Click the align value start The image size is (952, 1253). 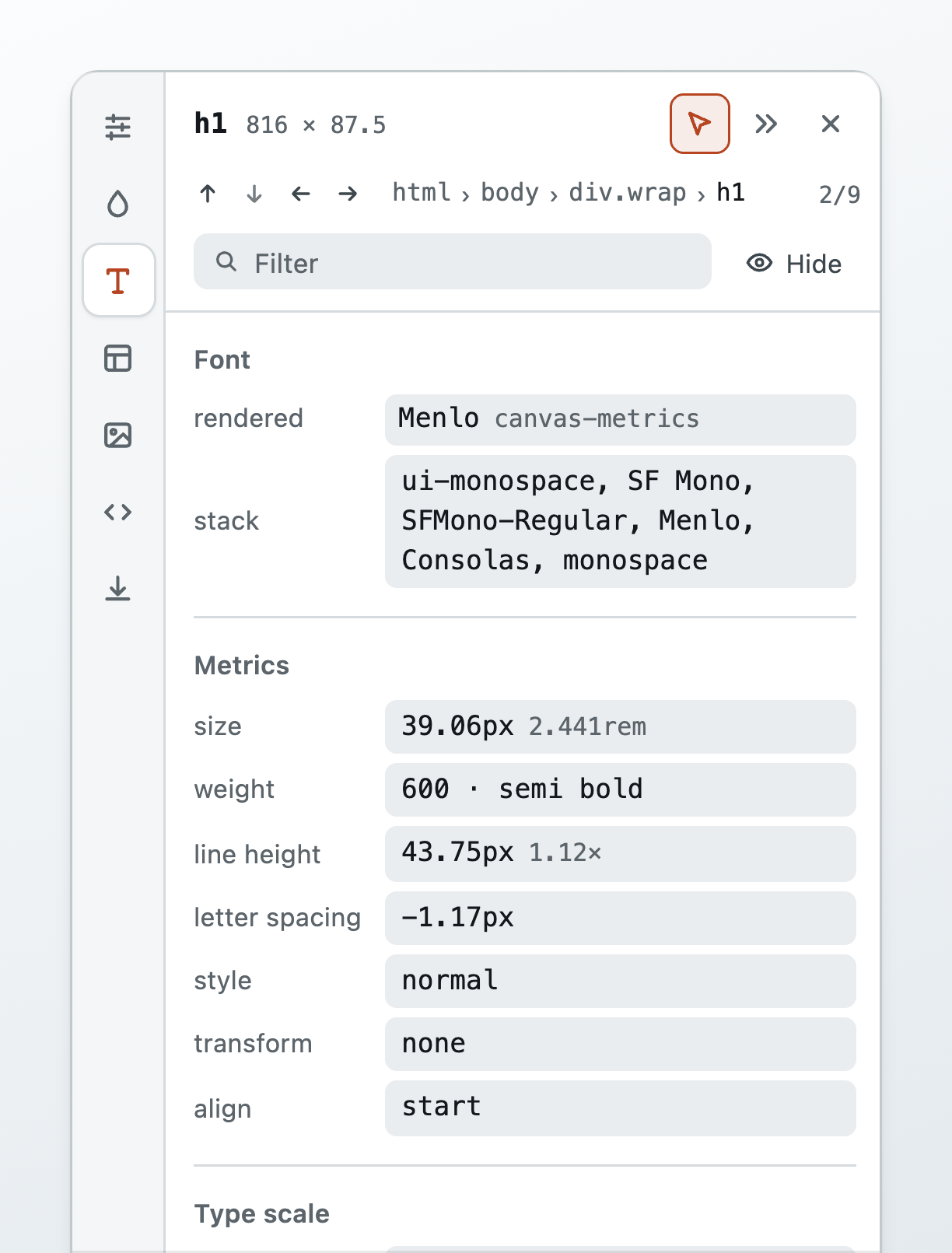(621, 1108)
